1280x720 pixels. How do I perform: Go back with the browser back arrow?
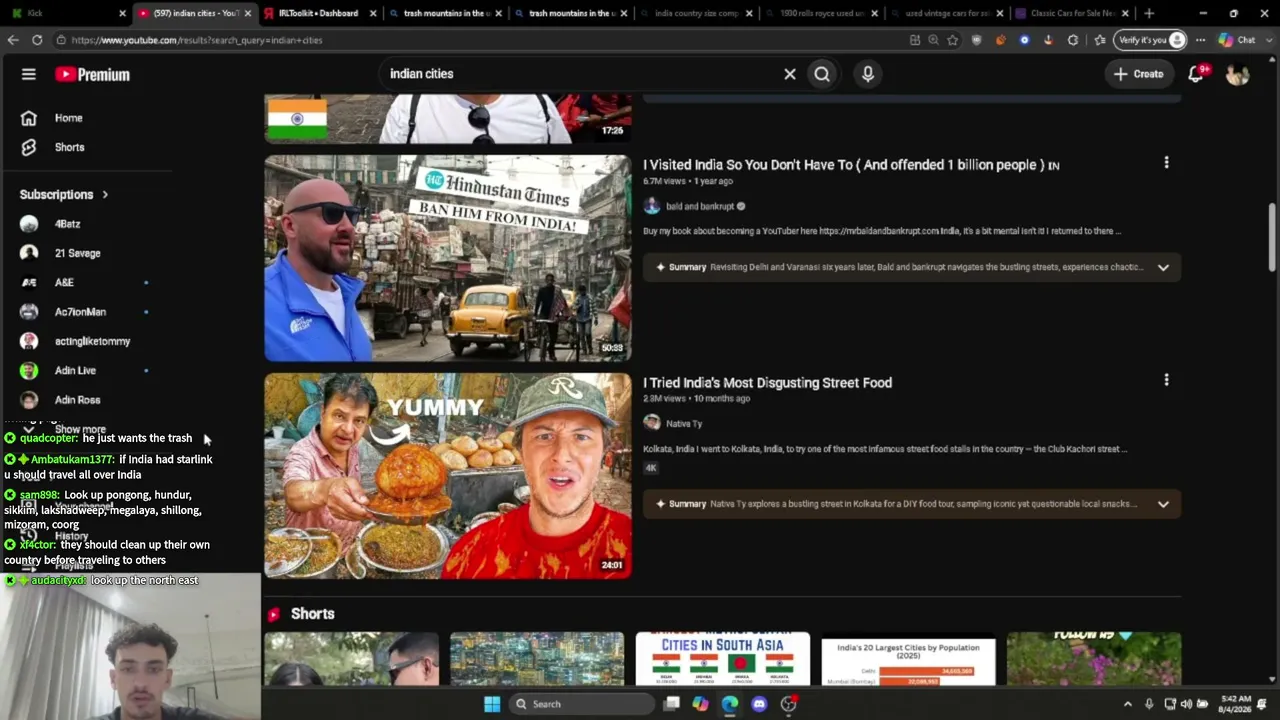coord(13,40)
